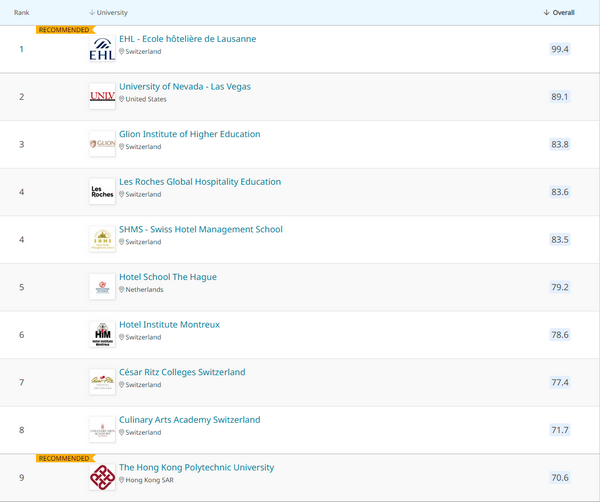Click the Rank column header
Image resolution: width=600 pixels, height=502 pixels.
pos(21,13)
